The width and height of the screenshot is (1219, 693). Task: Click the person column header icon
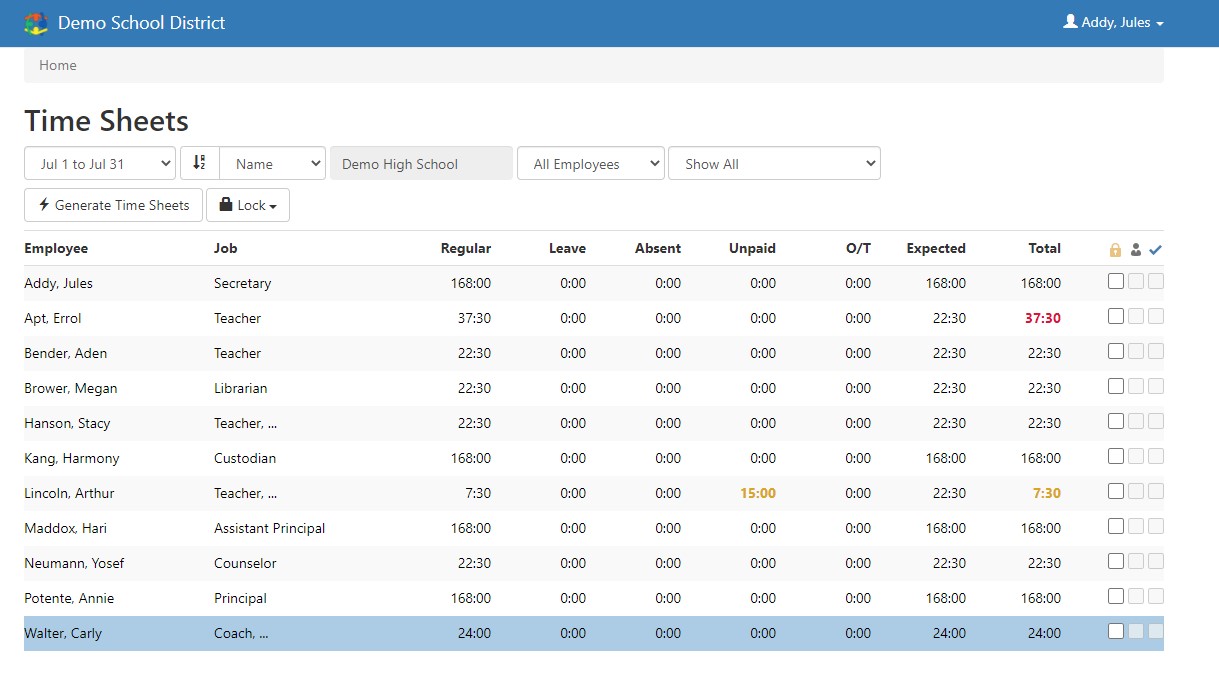click(x=1135, y=249)
